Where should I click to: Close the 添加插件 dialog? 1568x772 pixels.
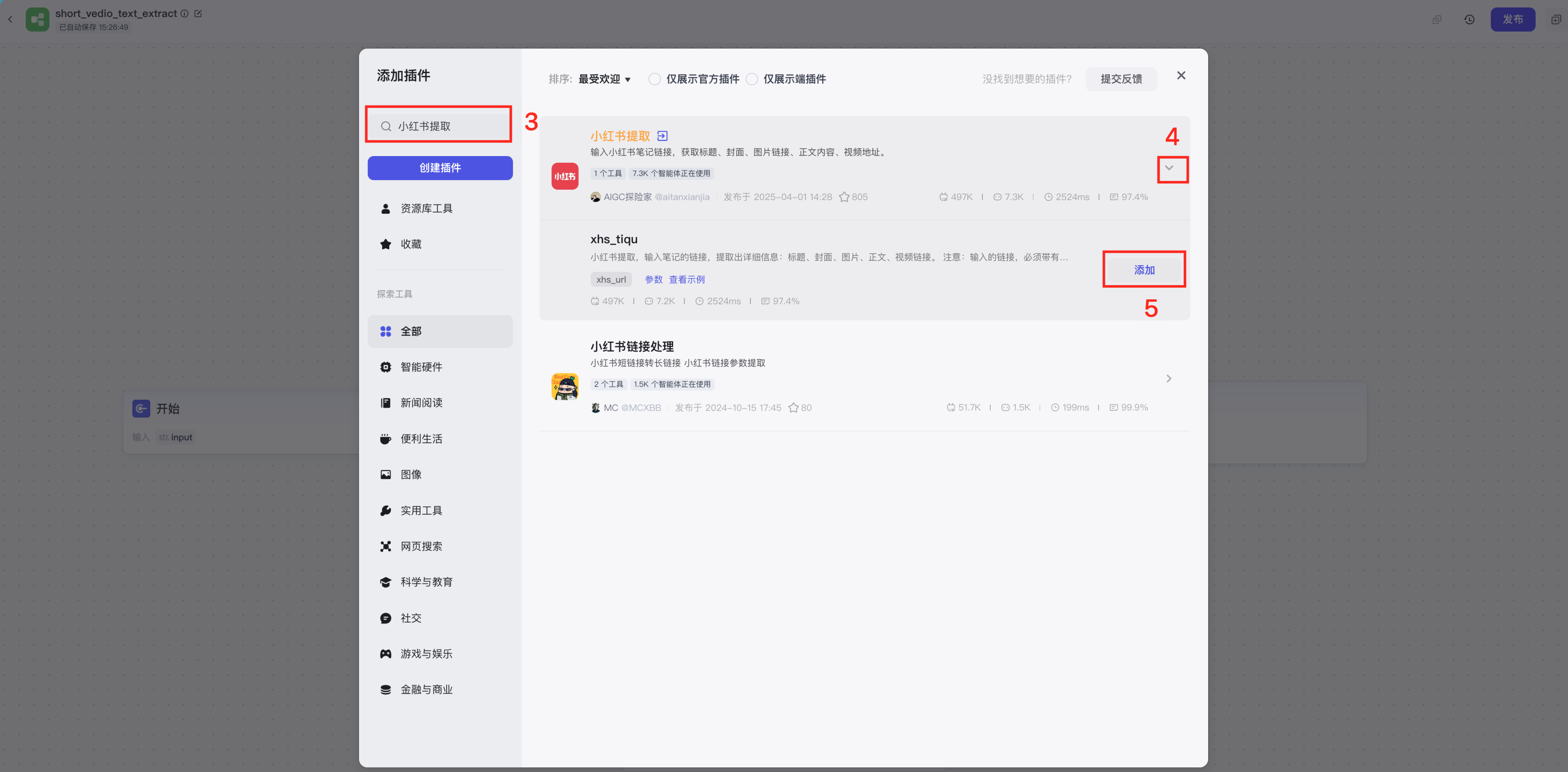coord(1181,76)
